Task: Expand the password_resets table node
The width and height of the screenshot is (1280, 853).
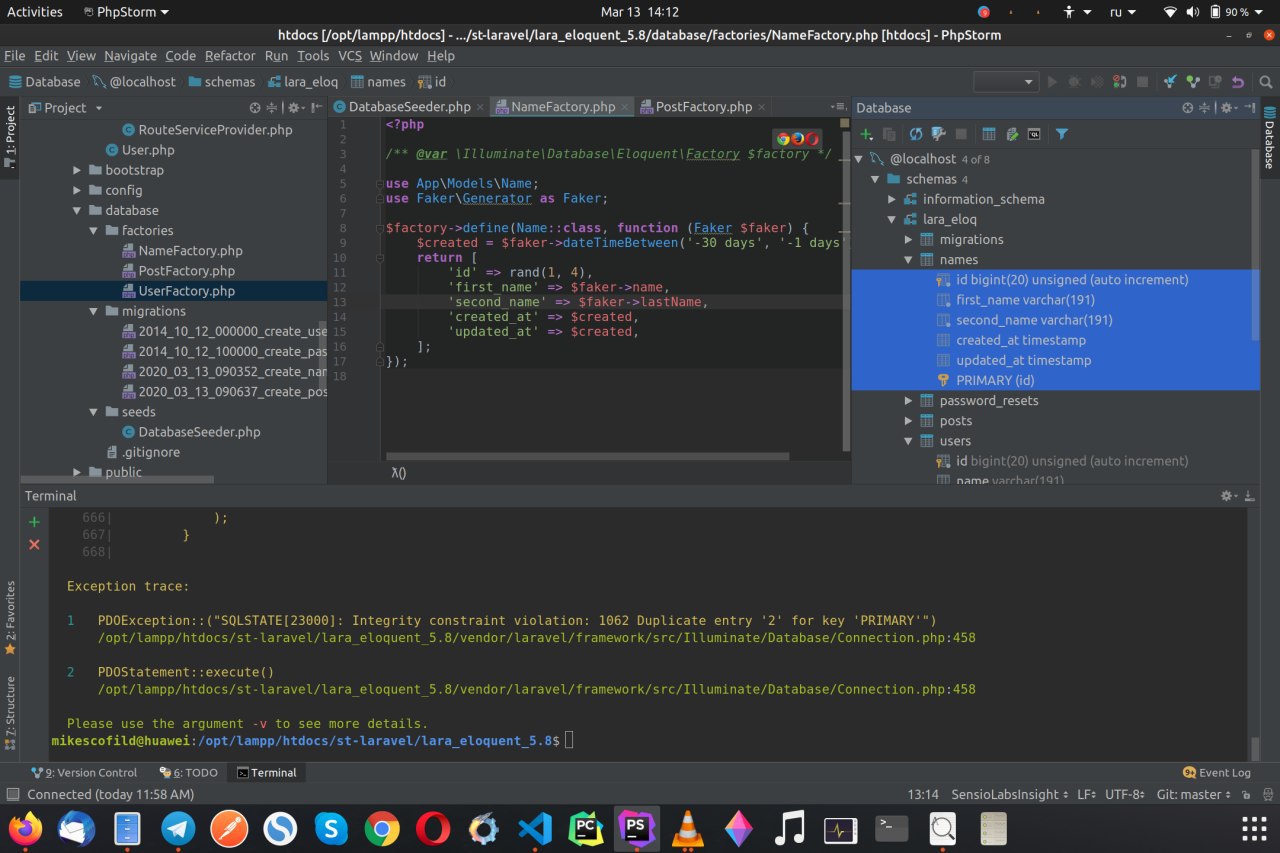Action: coord(908,401)
